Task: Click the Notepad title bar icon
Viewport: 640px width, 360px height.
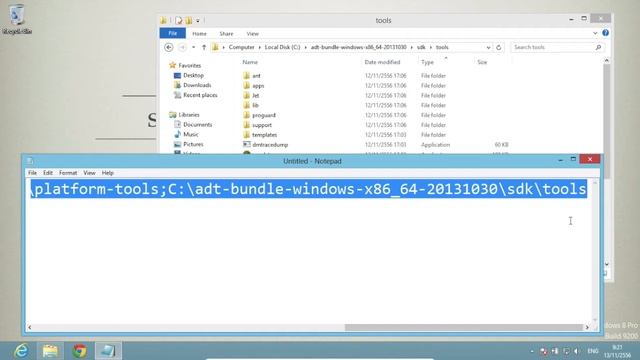Action: (x=30, y=161)
